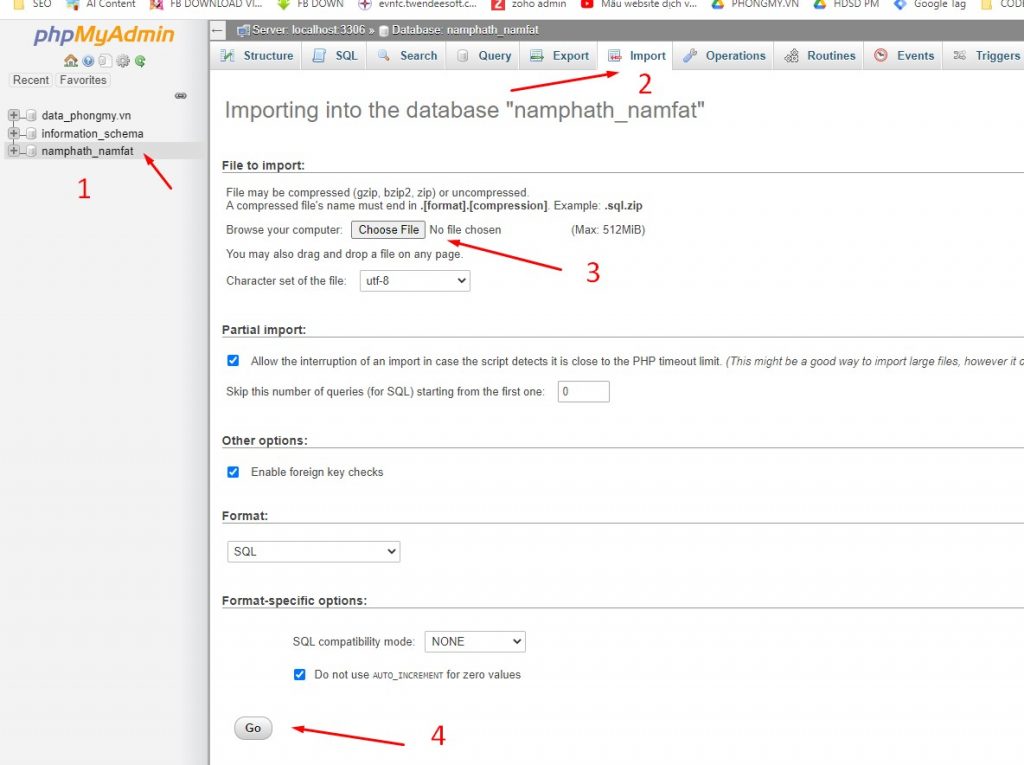The image size is (1024, 765).
Task: Open navigation panel settings gear icon
Action: [x=123, y=61]
